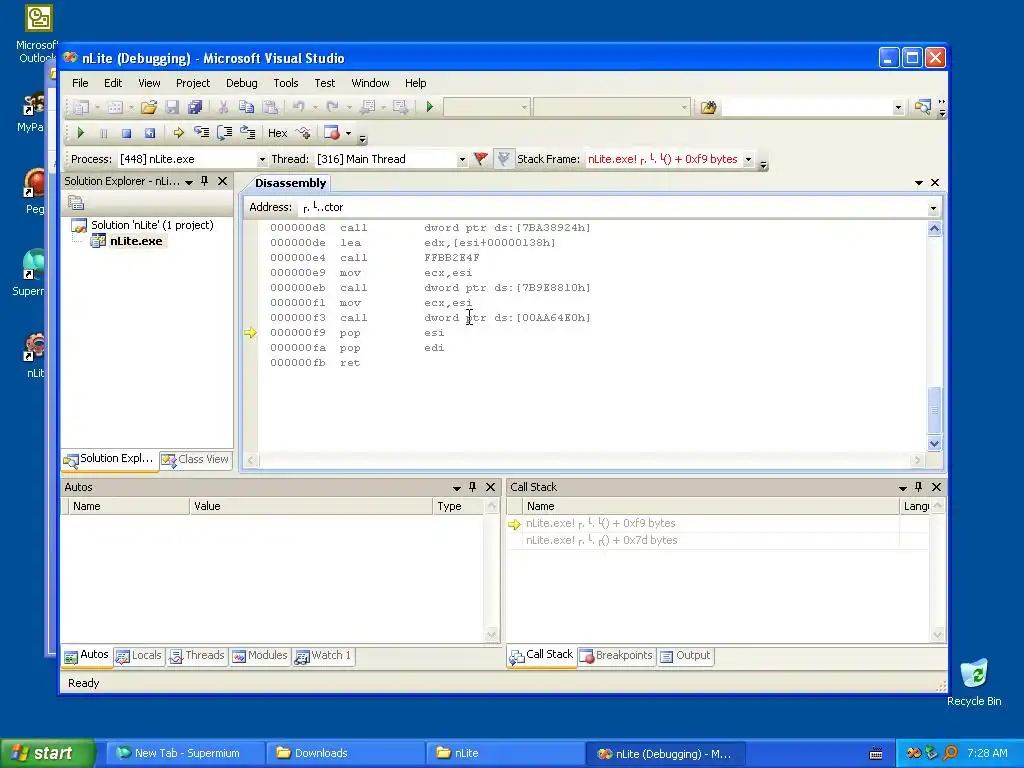Screen dimensions: 1024x768
Task: Toggle auto-hide pin on Call Stack panel
Action: 919,487
